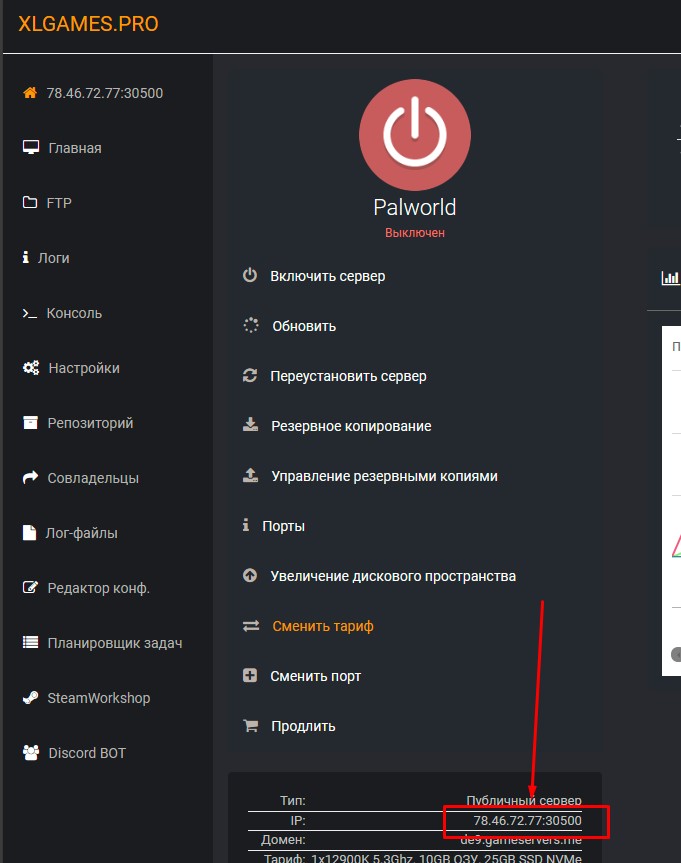Click the statistics chart icon on right edge
This screenshot has width=681, height=863.
click(668, 277)
